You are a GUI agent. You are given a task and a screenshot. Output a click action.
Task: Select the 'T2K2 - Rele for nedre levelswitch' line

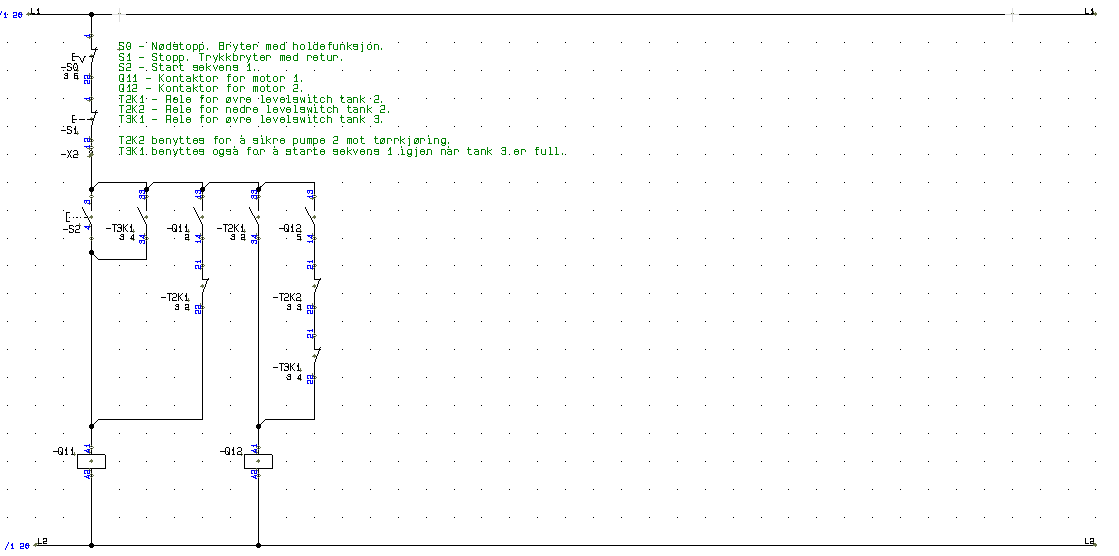254,109
